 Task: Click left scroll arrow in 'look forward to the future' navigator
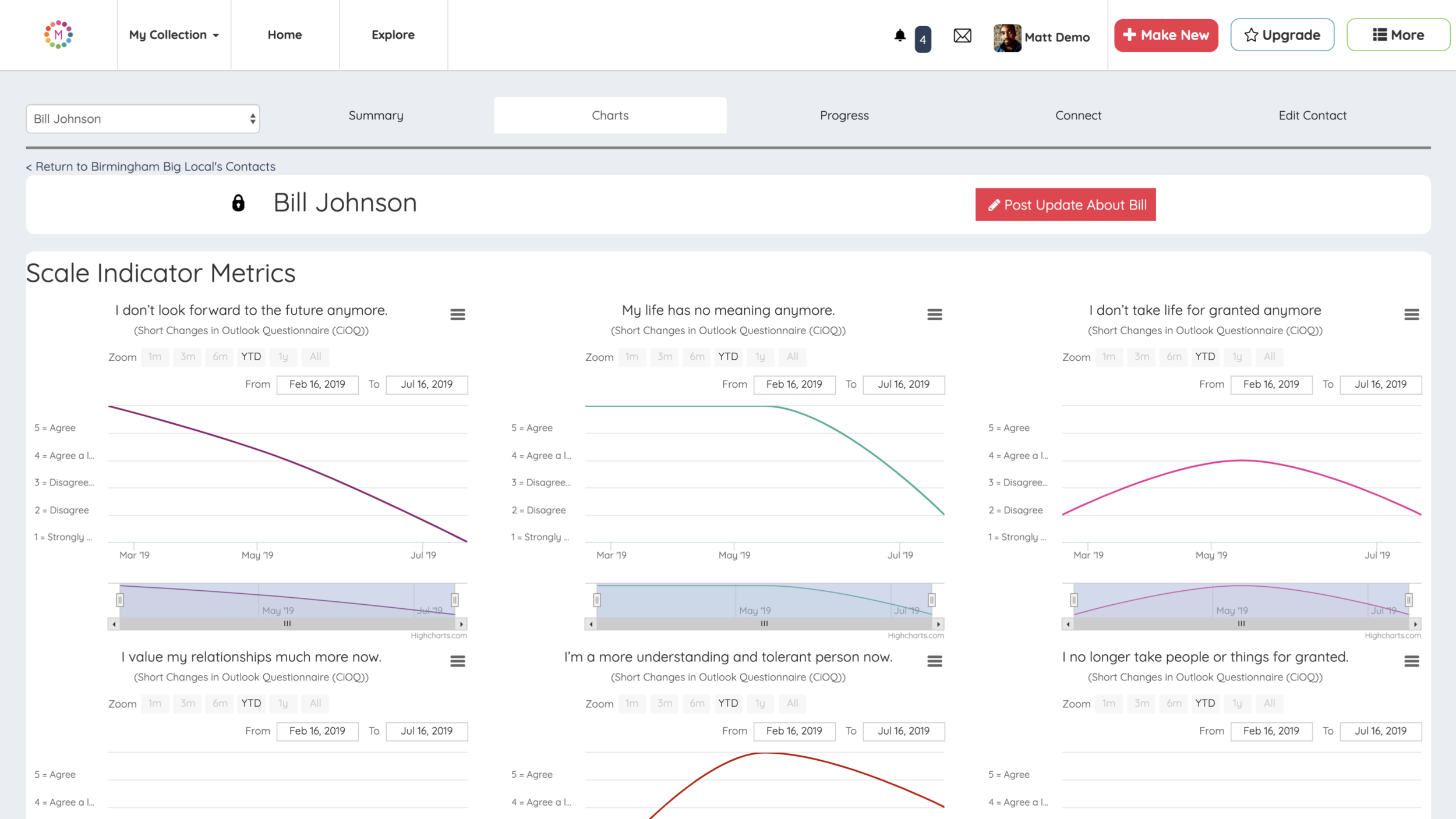tap(114, 624)
